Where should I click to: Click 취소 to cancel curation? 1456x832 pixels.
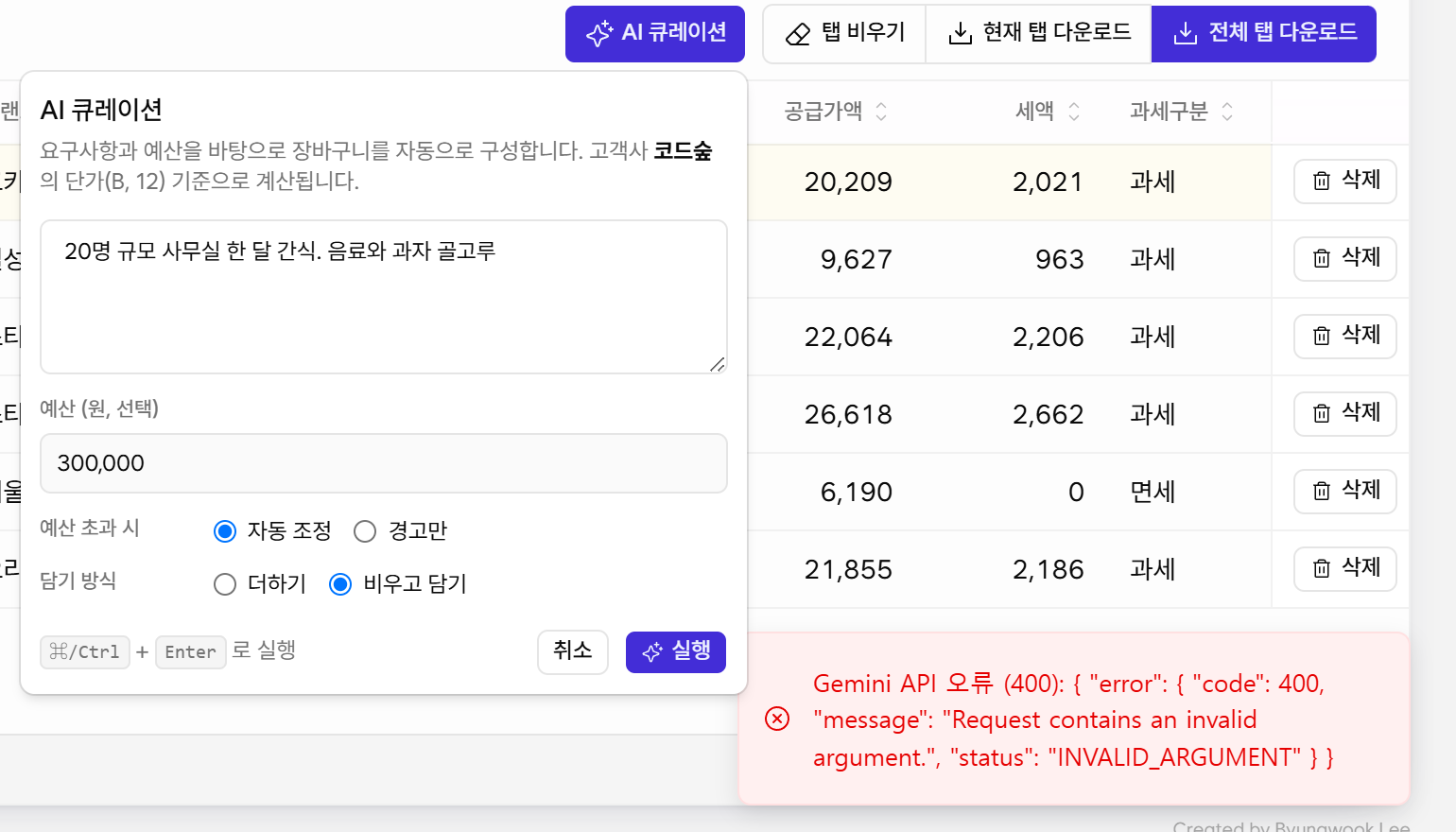point(573,652)
